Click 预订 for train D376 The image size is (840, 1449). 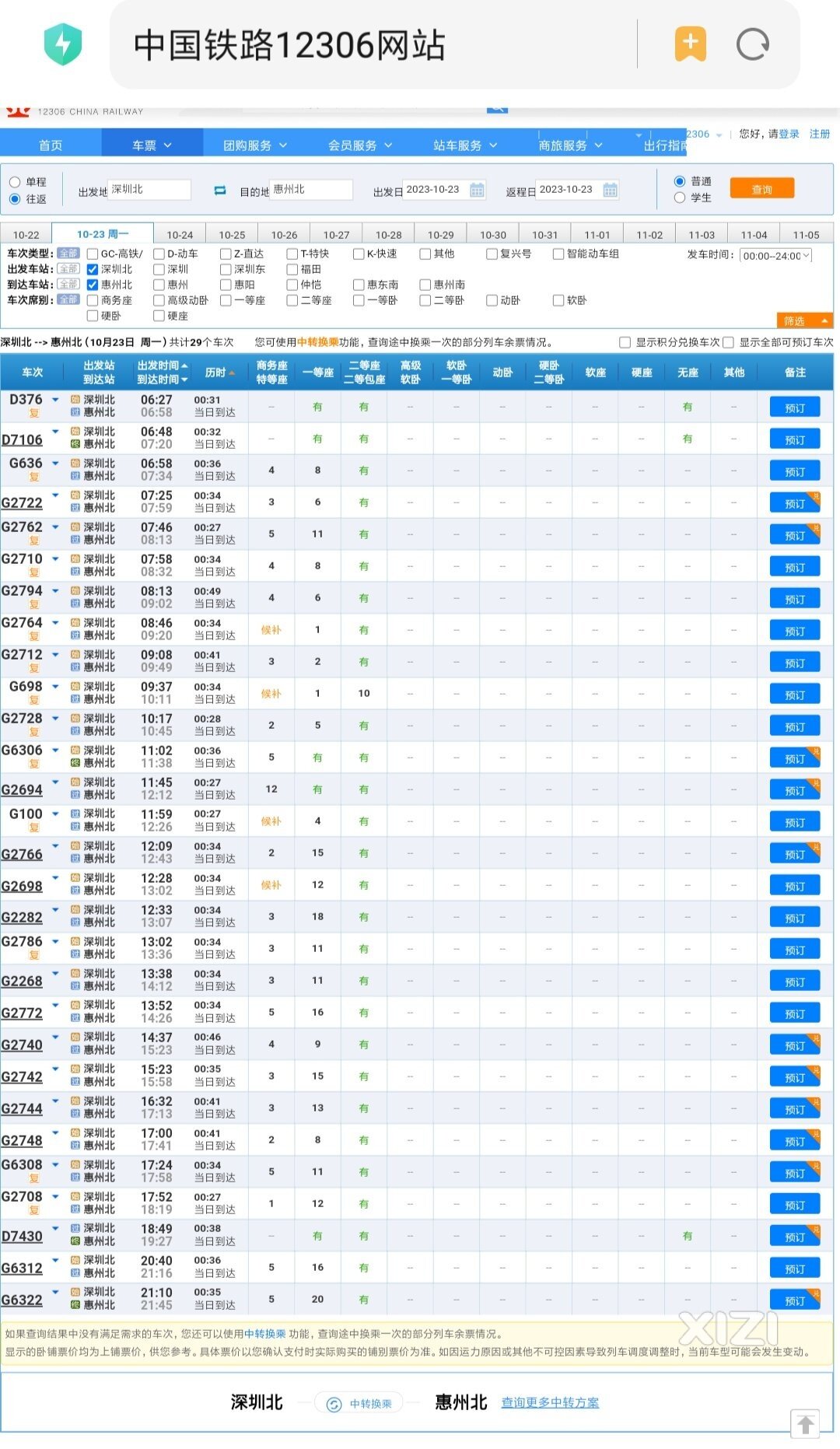coord(795,408)
